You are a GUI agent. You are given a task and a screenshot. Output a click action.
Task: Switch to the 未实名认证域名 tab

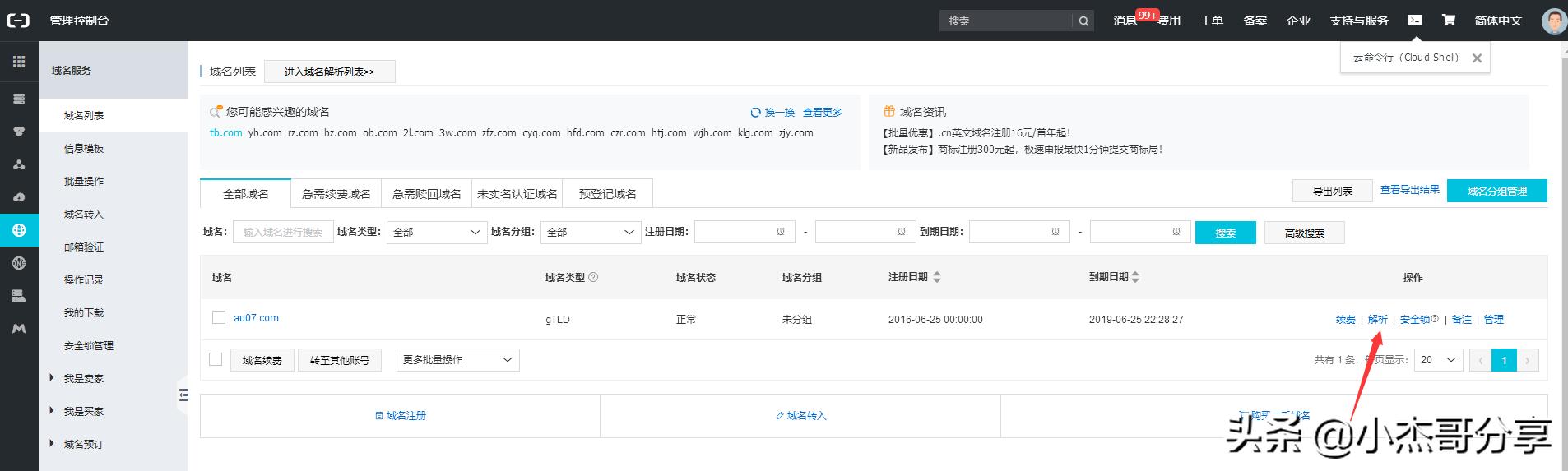point(517,194)
